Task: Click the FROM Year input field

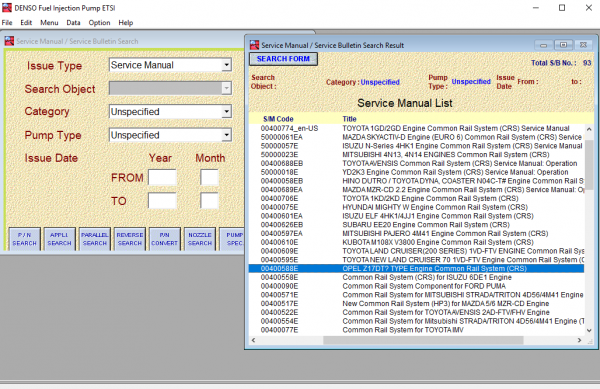Action: [x=162, y=177]
